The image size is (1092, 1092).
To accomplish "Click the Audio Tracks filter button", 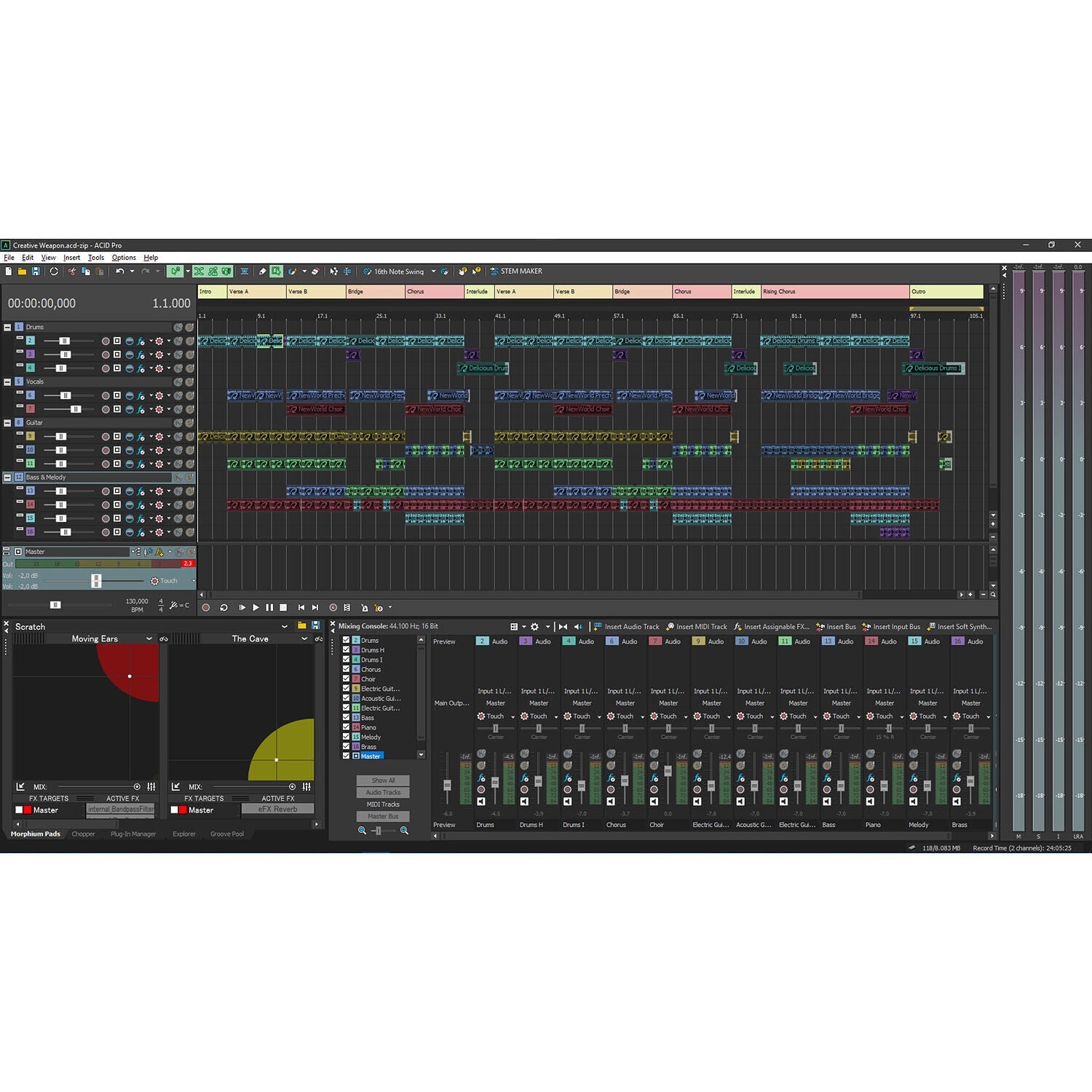I will 383,792.
